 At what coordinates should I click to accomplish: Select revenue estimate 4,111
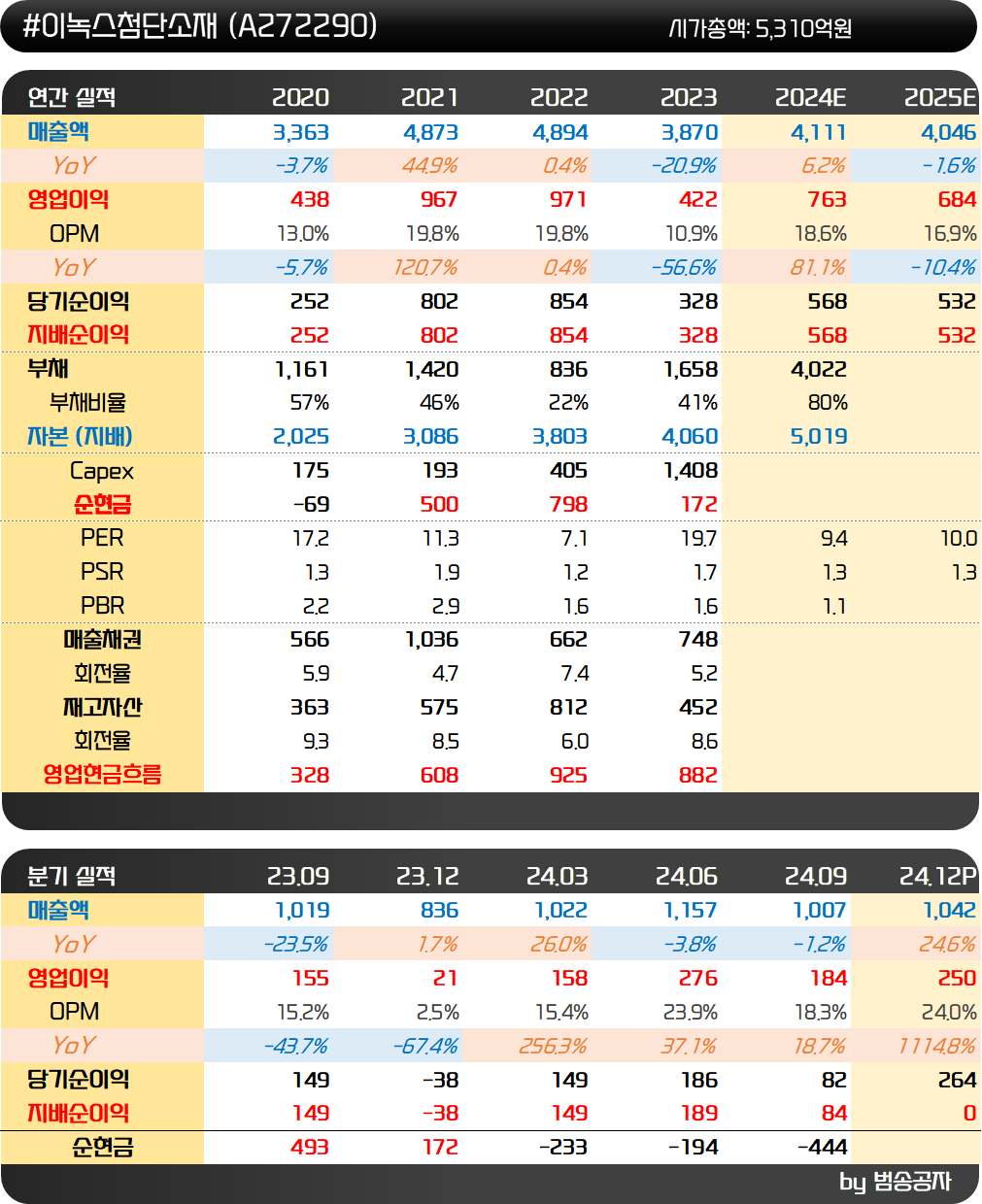(x=819, y=132)
